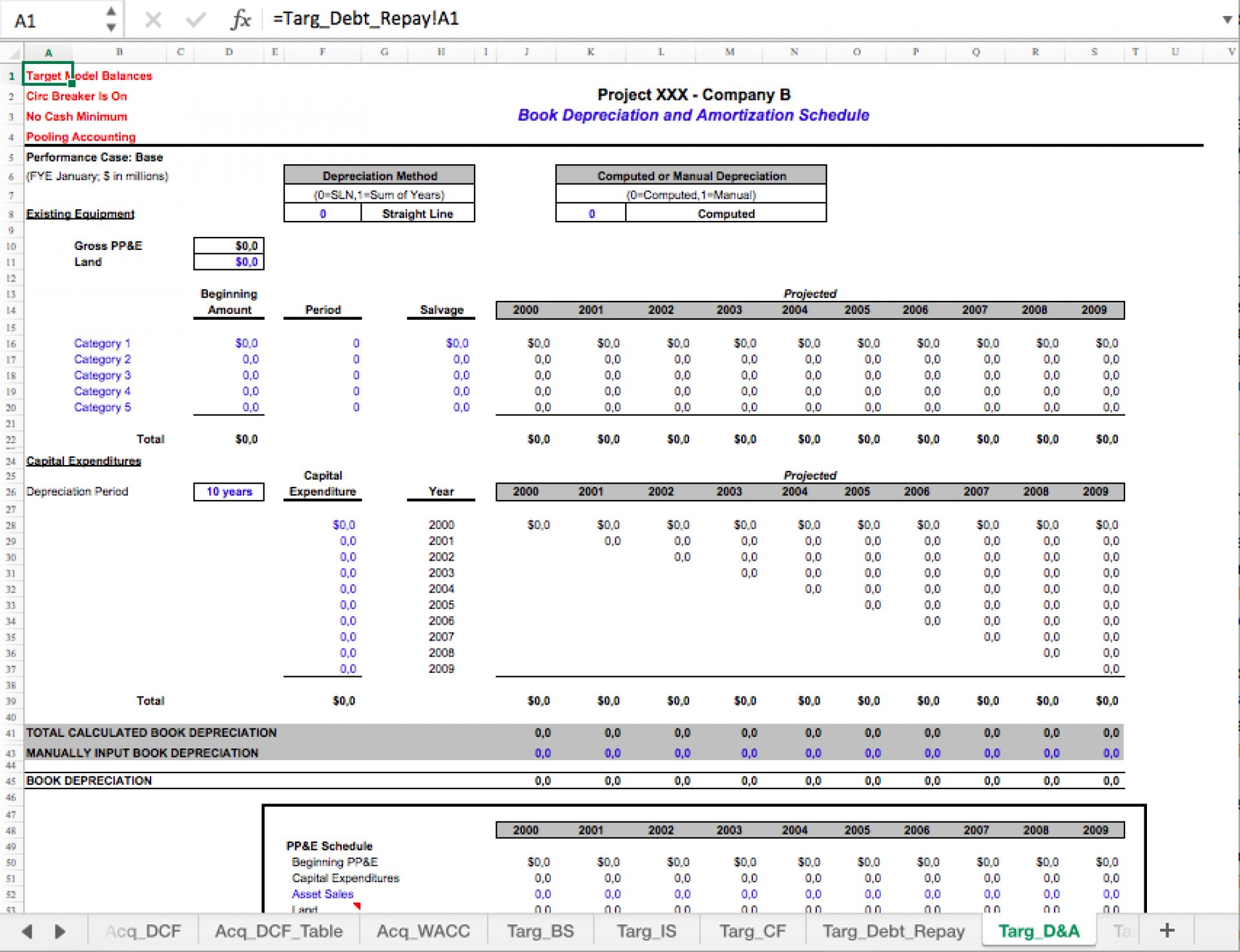Select column K header
The height and width of the screenshot is (952, 1240).
click(590, 52)
